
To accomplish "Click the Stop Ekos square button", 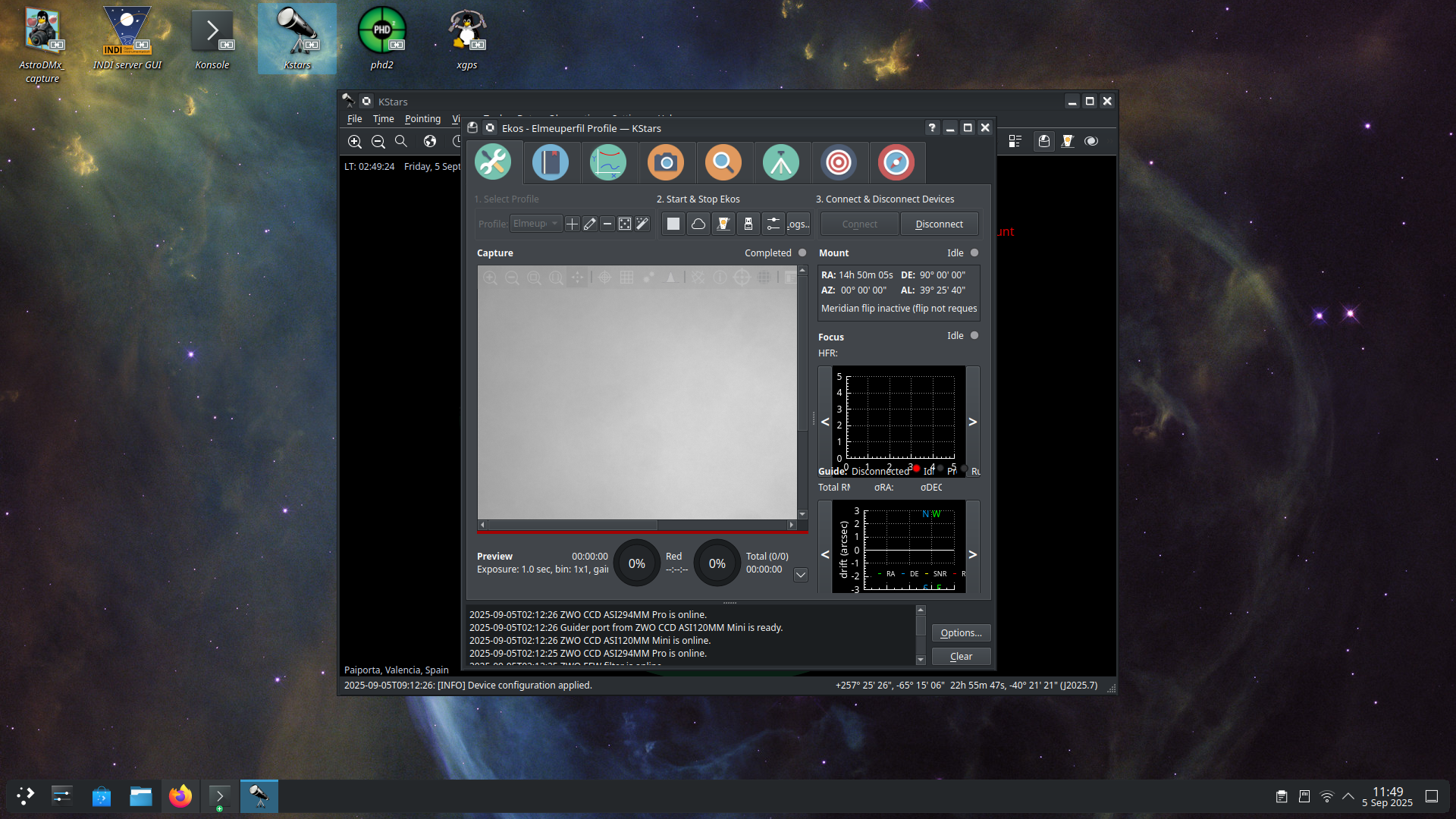I will tap(673, 224).
